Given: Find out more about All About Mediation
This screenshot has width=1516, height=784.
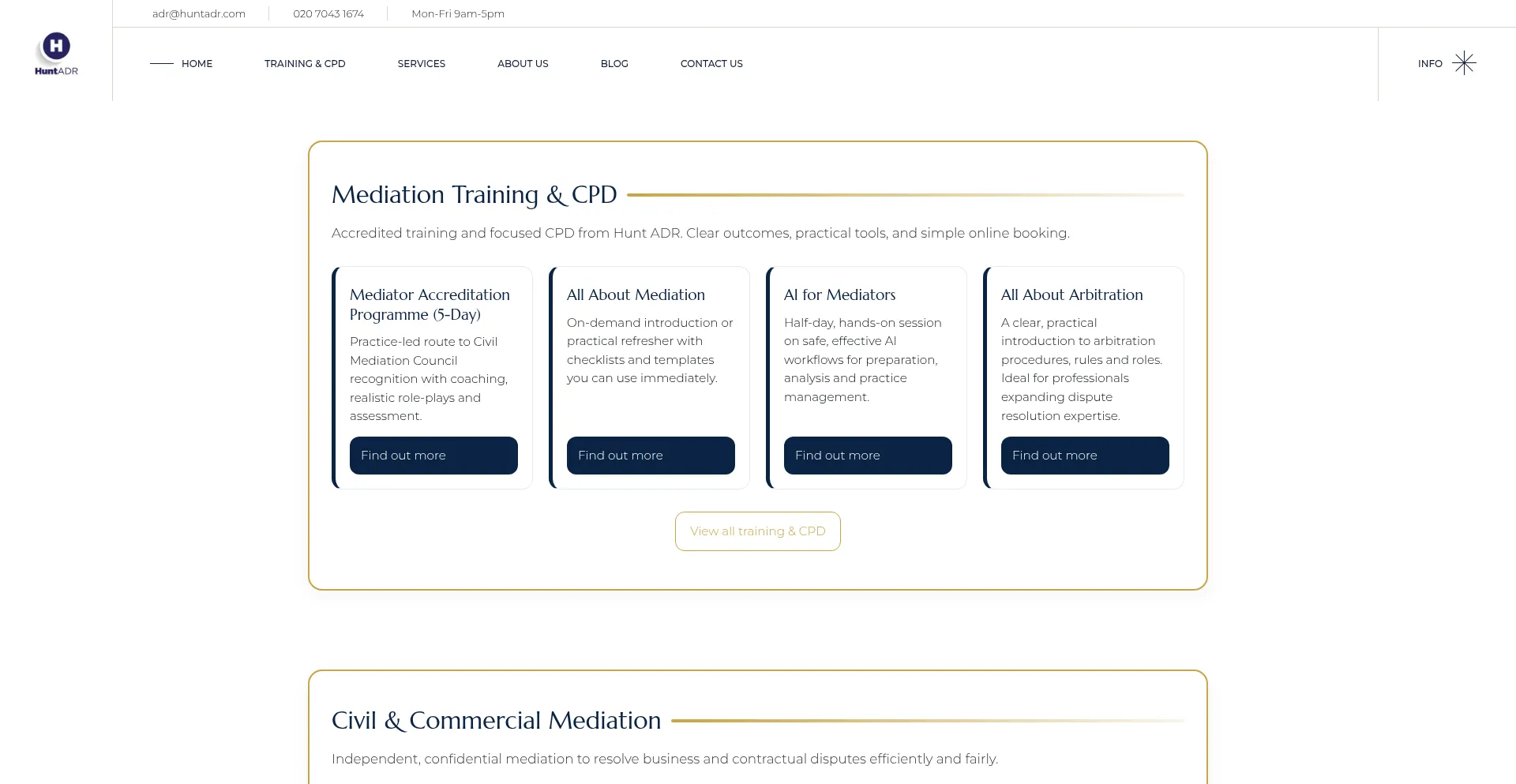Looking at the screenshot, I should tap(651, 456).
